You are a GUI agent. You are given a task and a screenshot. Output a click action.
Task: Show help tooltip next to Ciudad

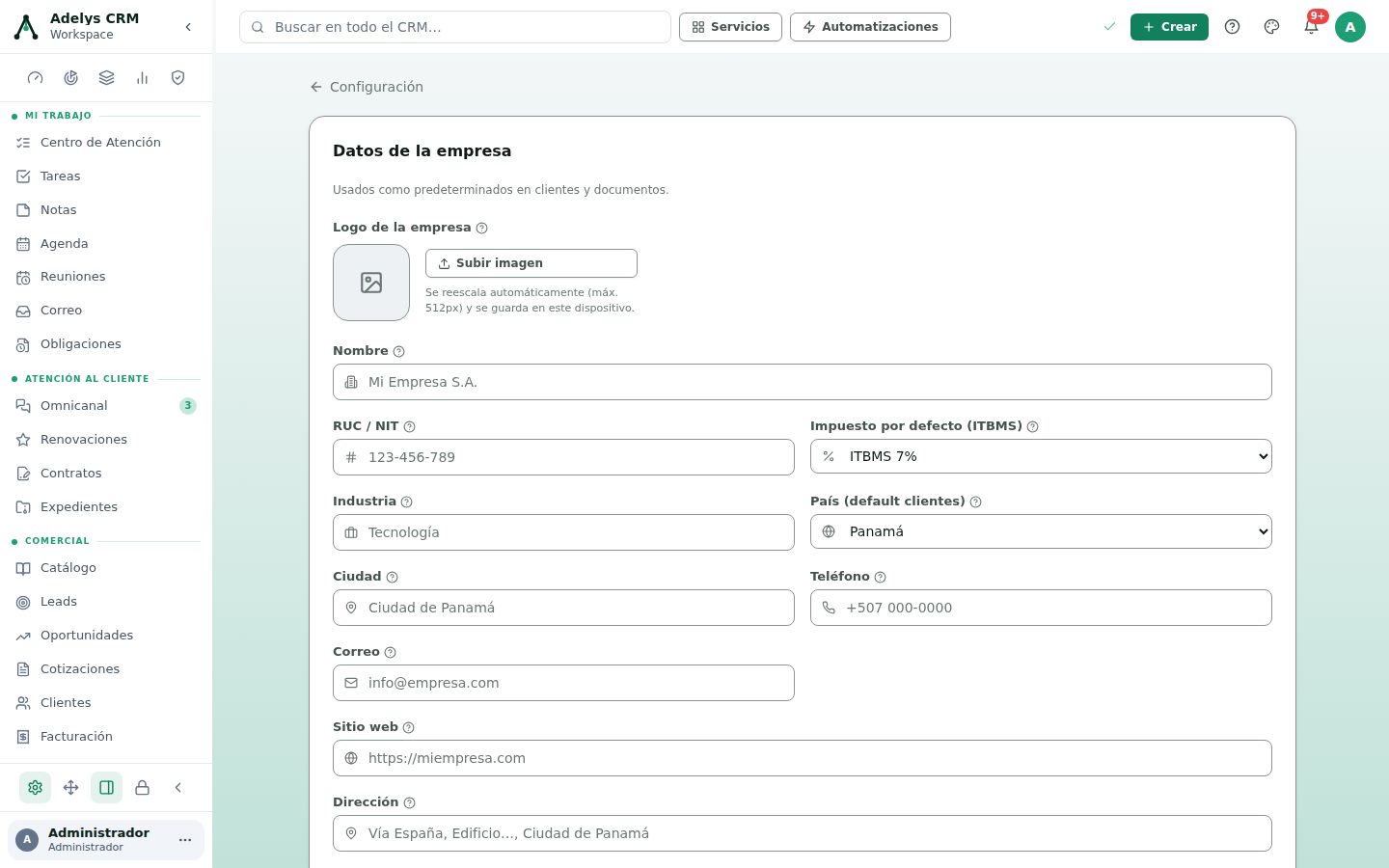393,578
